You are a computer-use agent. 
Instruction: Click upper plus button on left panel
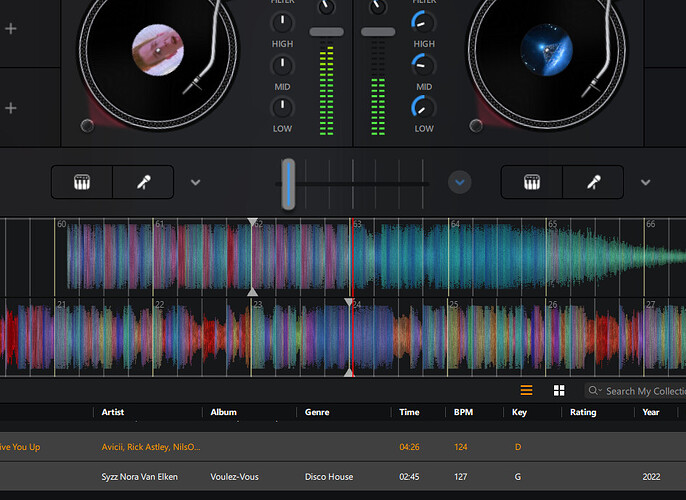tap(10, 29)
